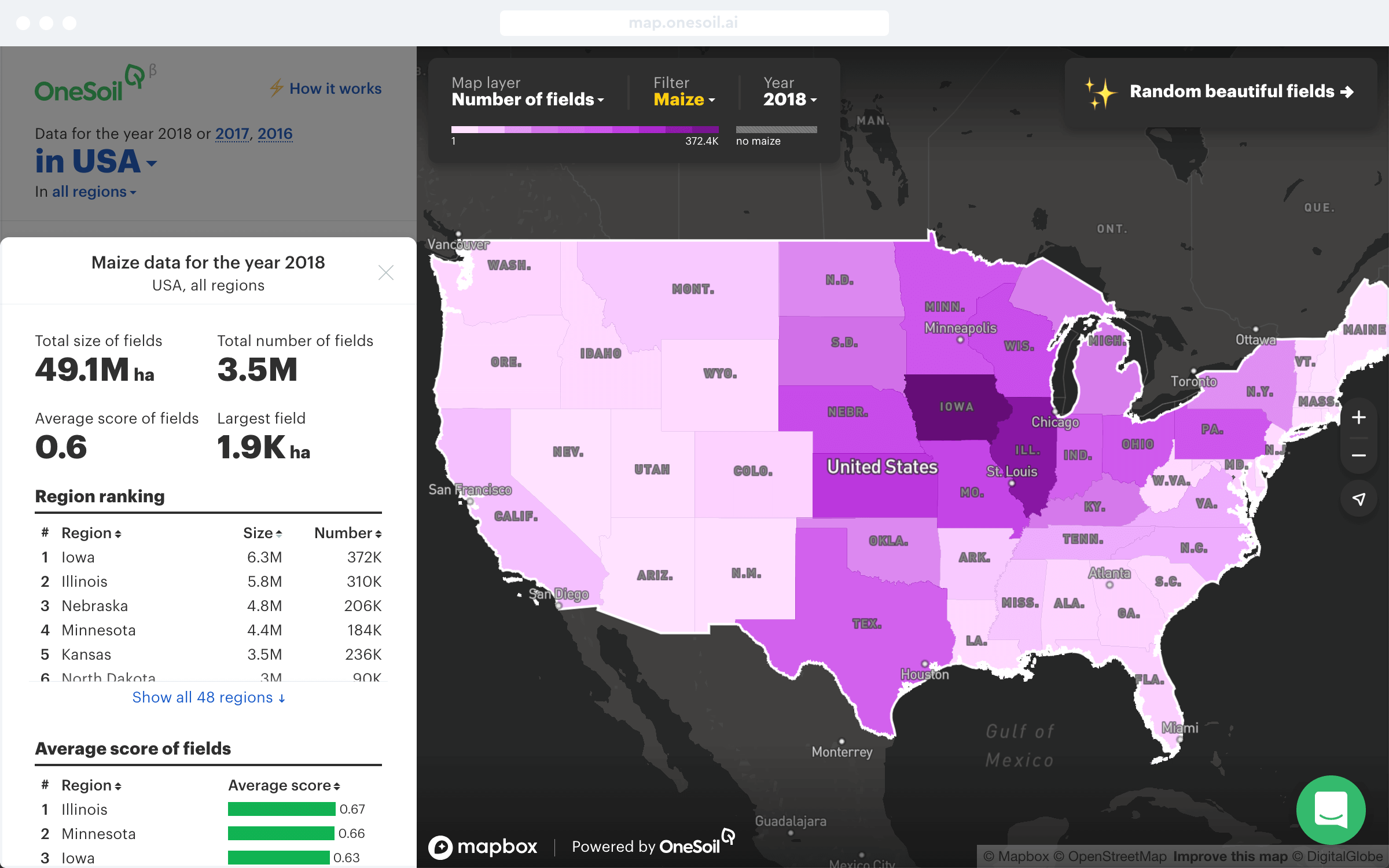Click the Pennsylvania state on the map
The image size is (1389, 868).
pos(1211,429)
